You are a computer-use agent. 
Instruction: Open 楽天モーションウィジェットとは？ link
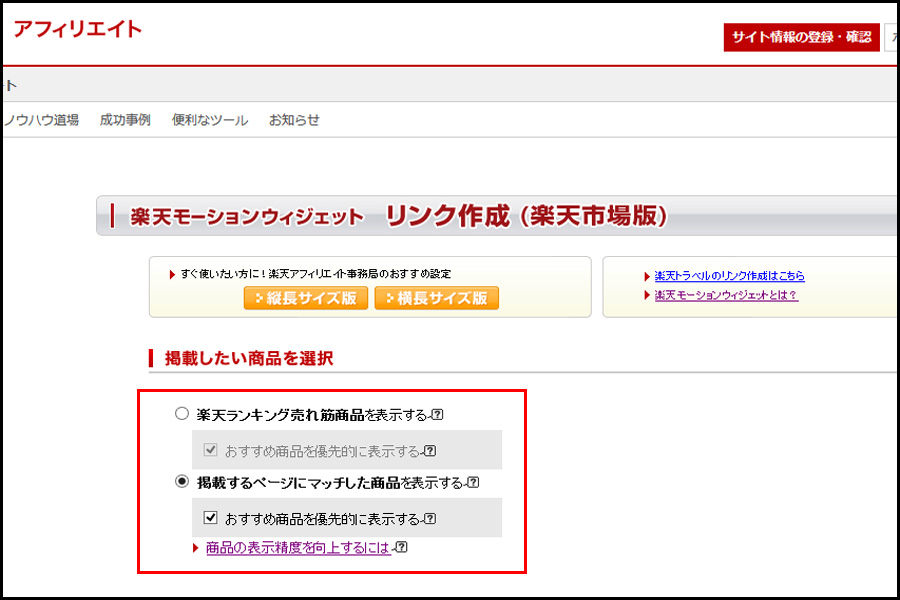726,295
